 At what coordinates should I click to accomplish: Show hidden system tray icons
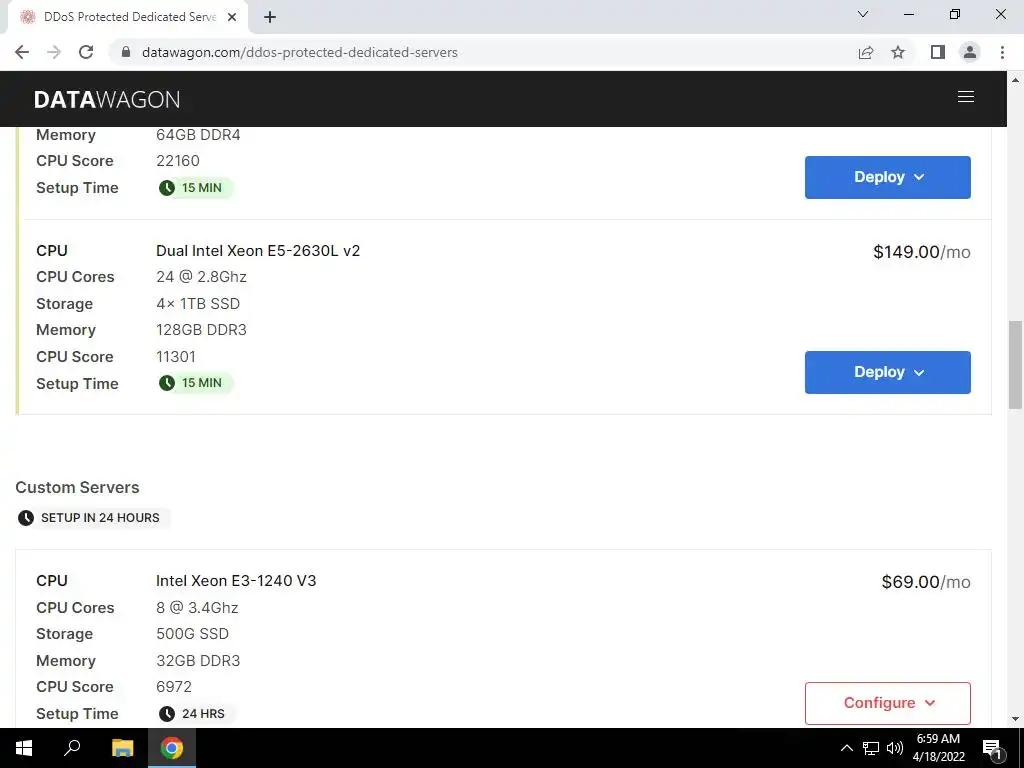846,748
